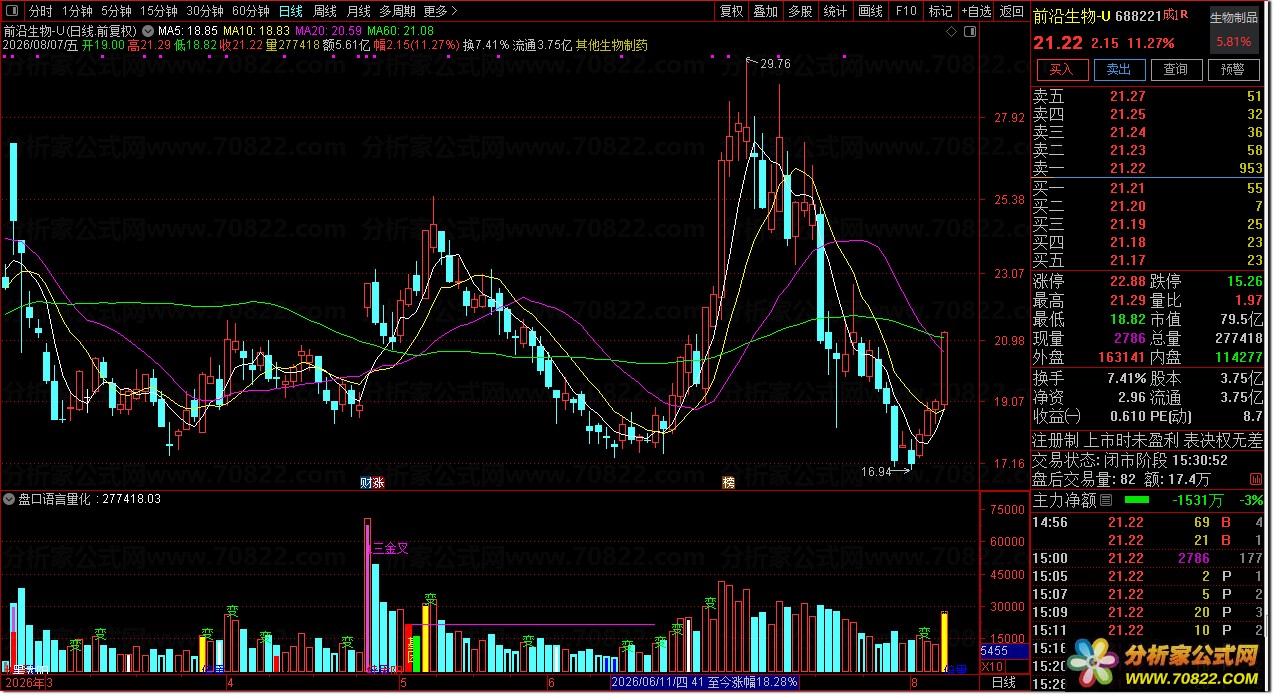
Task: Click the F10 company info button
Action: [x=905, y=12]
